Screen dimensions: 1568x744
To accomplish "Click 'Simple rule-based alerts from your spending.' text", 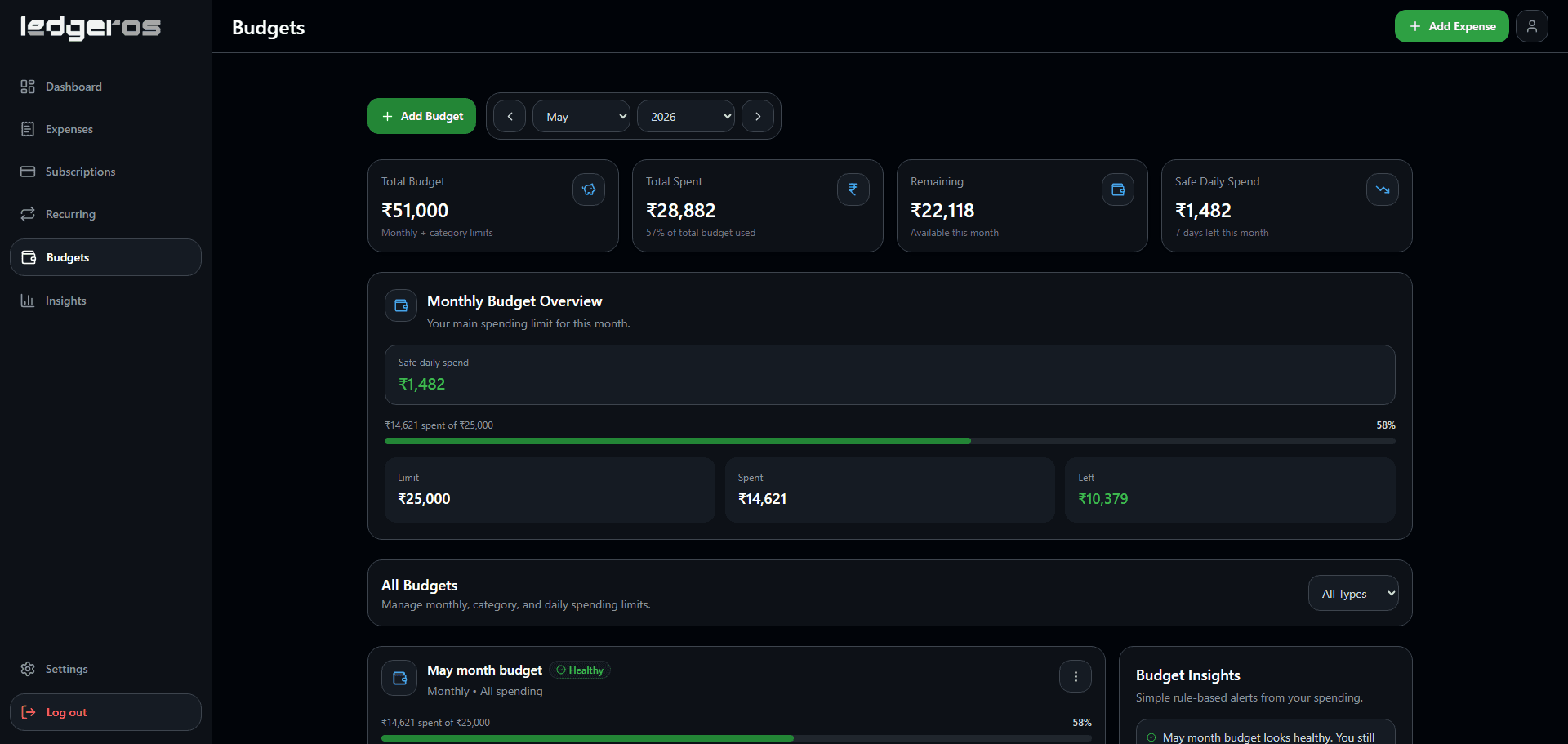I will (x=1249, y=697).
